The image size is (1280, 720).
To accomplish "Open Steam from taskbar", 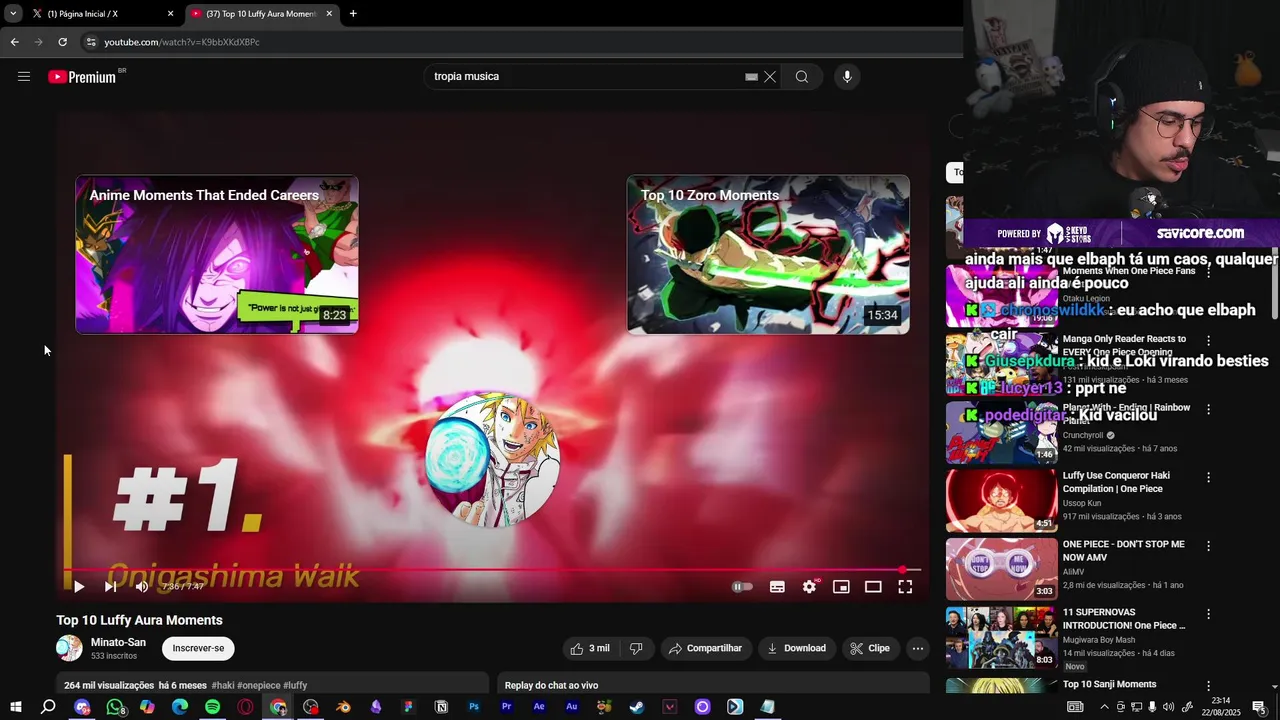I will click(x=637, y=707).
